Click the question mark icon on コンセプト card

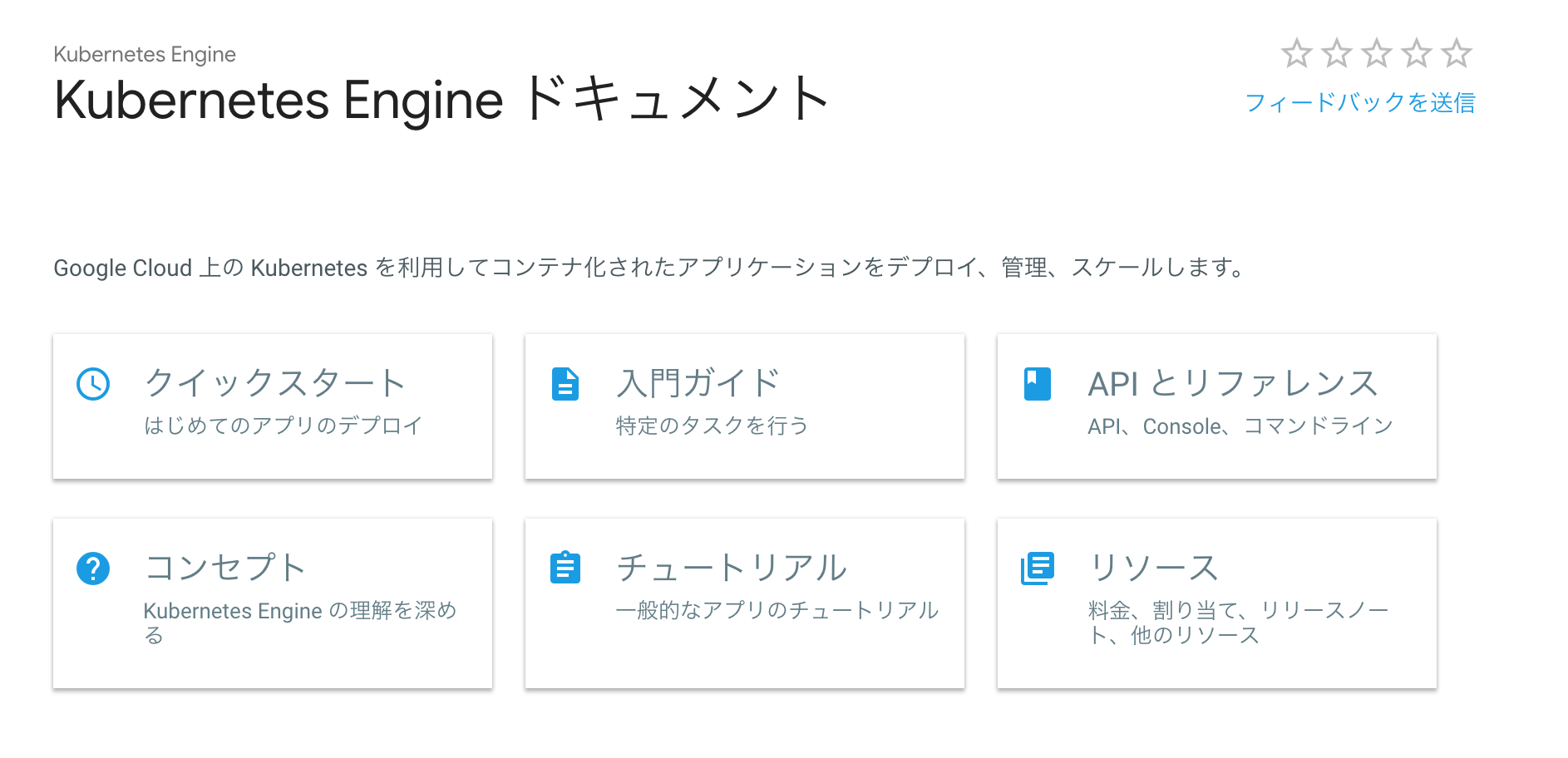93,568
